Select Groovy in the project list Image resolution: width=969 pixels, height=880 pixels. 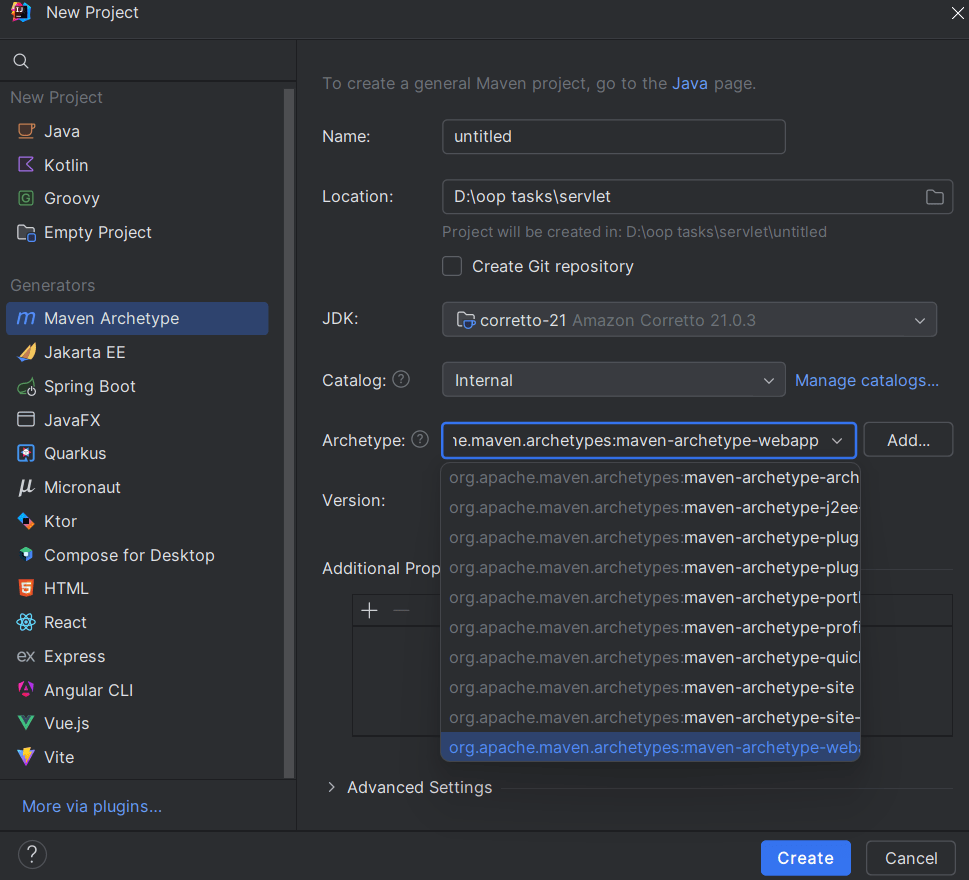coord(137,198)
